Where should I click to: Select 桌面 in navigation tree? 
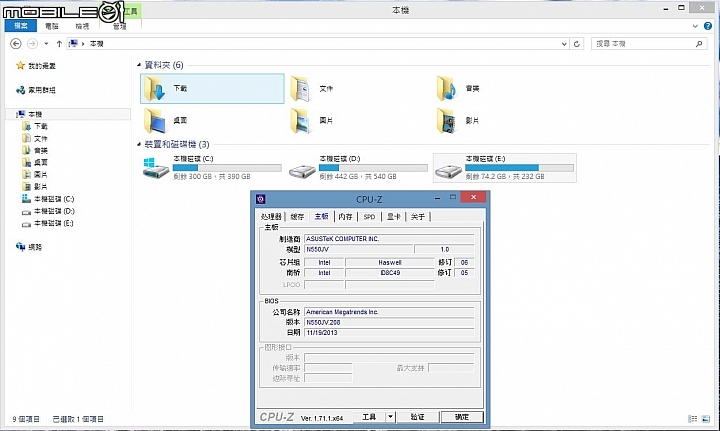coord(40,162)
